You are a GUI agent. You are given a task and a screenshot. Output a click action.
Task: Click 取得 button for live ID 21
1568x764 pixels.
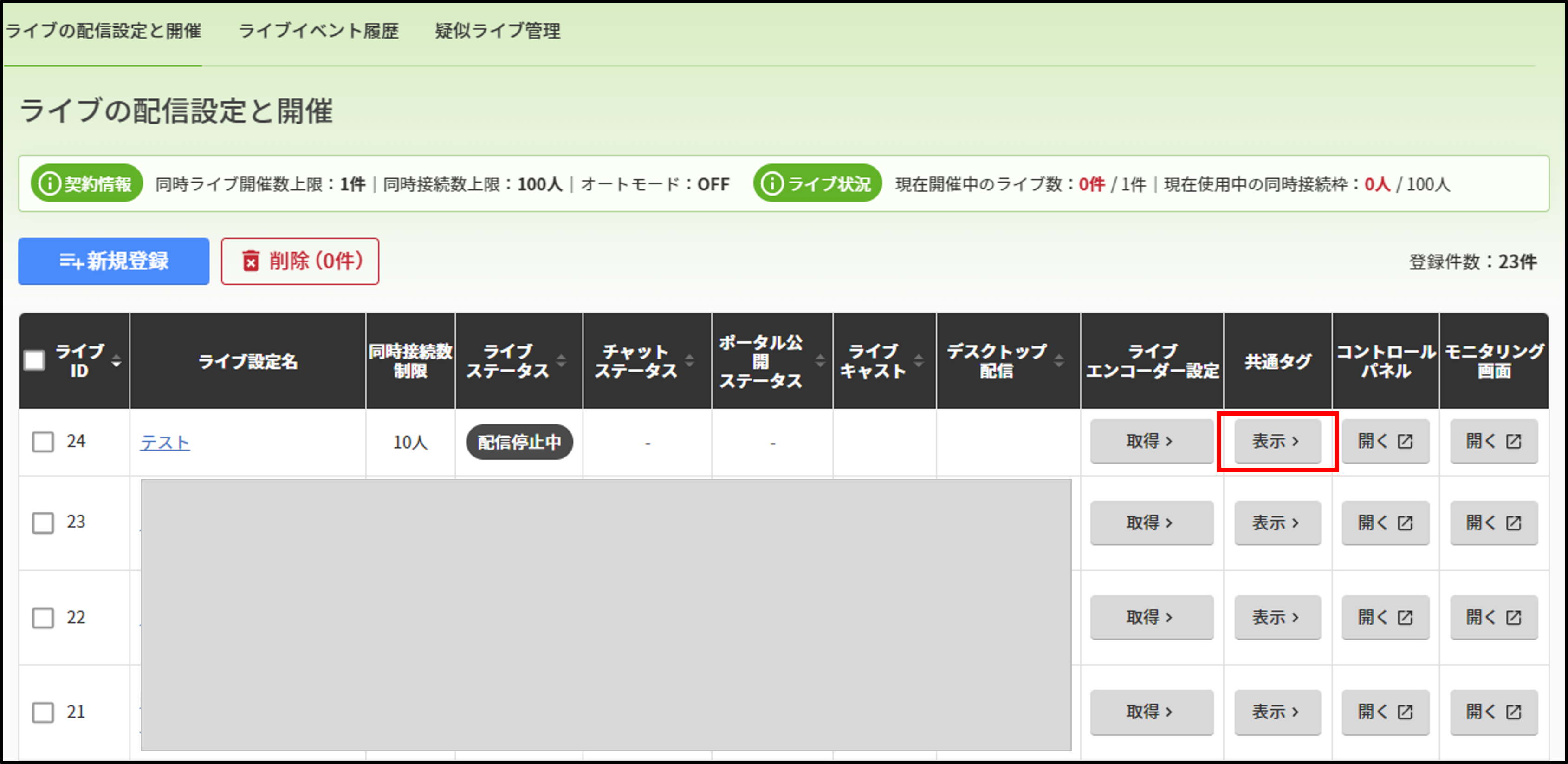(1151, 712)
